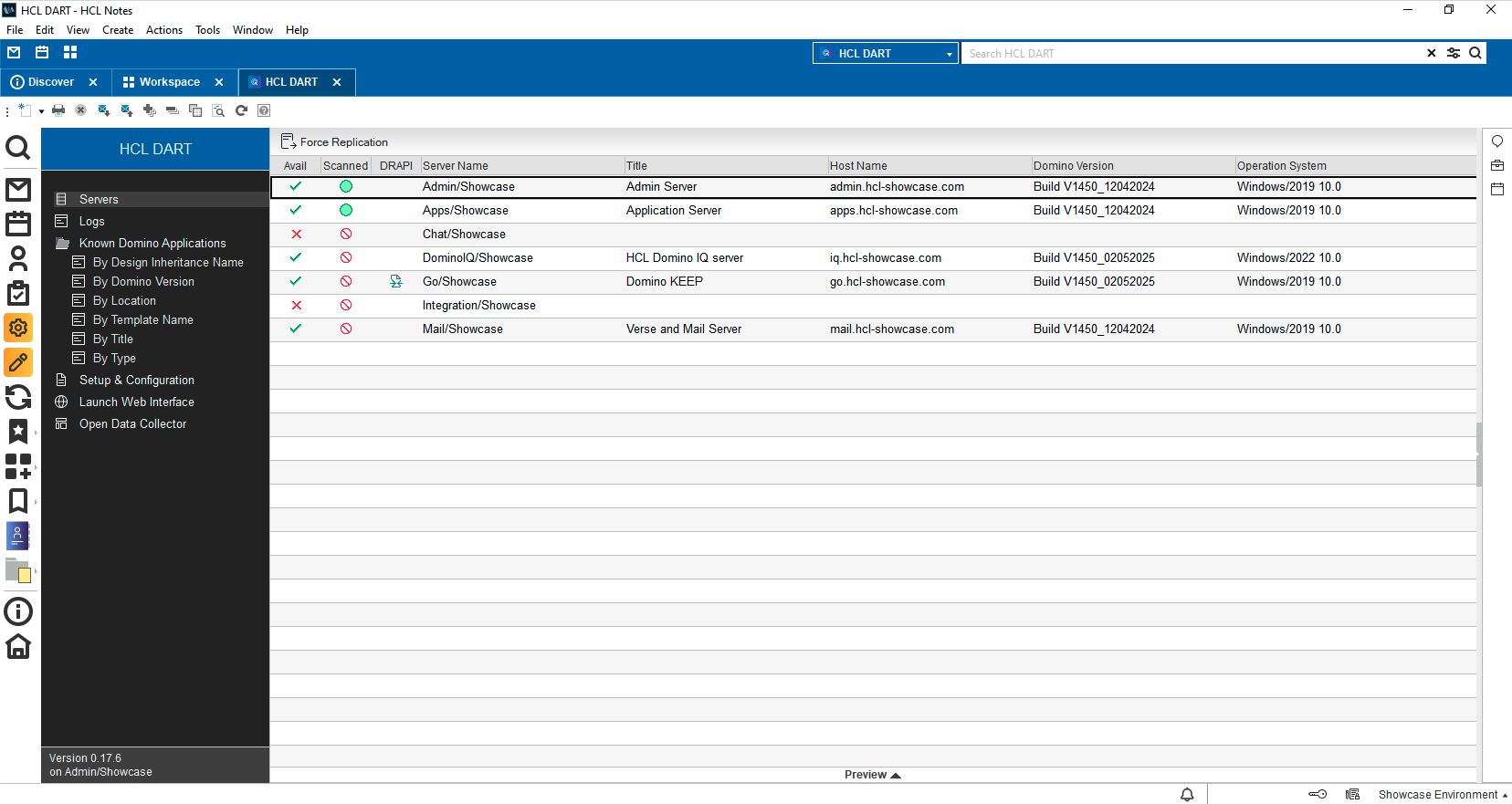Click the Print toolbar icon
1512x804 pixels.
pyautogui.click(x=58, y=110)
